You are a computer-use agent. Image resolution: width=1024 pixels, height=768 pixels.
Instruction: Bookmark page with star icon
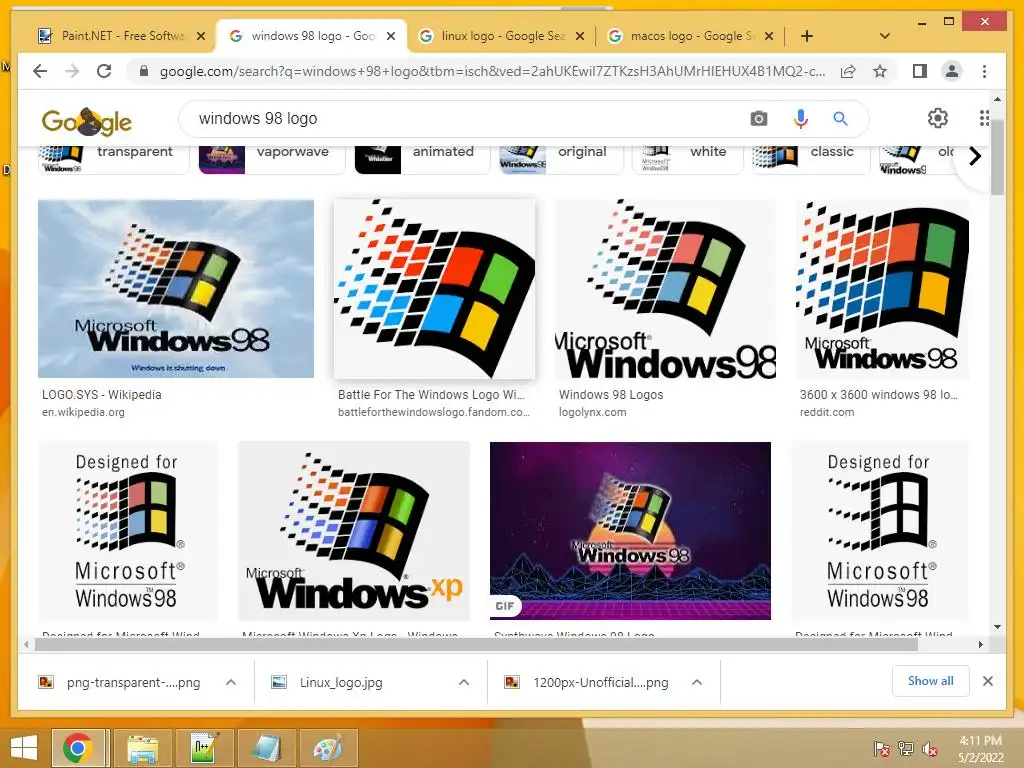tap(880, 71)
